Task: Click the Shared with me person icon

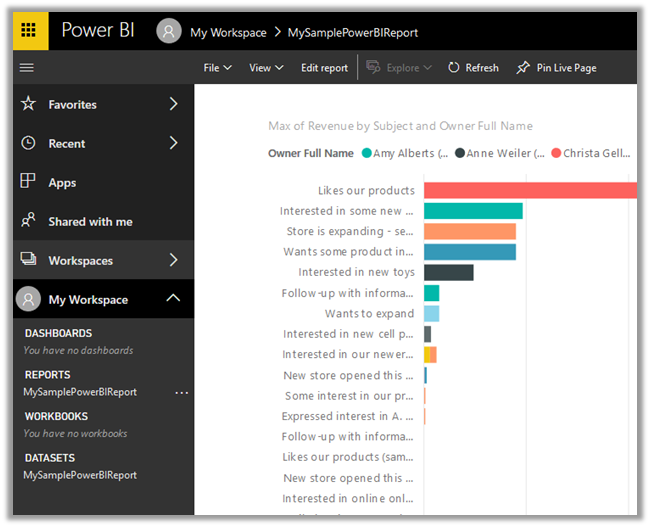Action: (x=28, y=221)
